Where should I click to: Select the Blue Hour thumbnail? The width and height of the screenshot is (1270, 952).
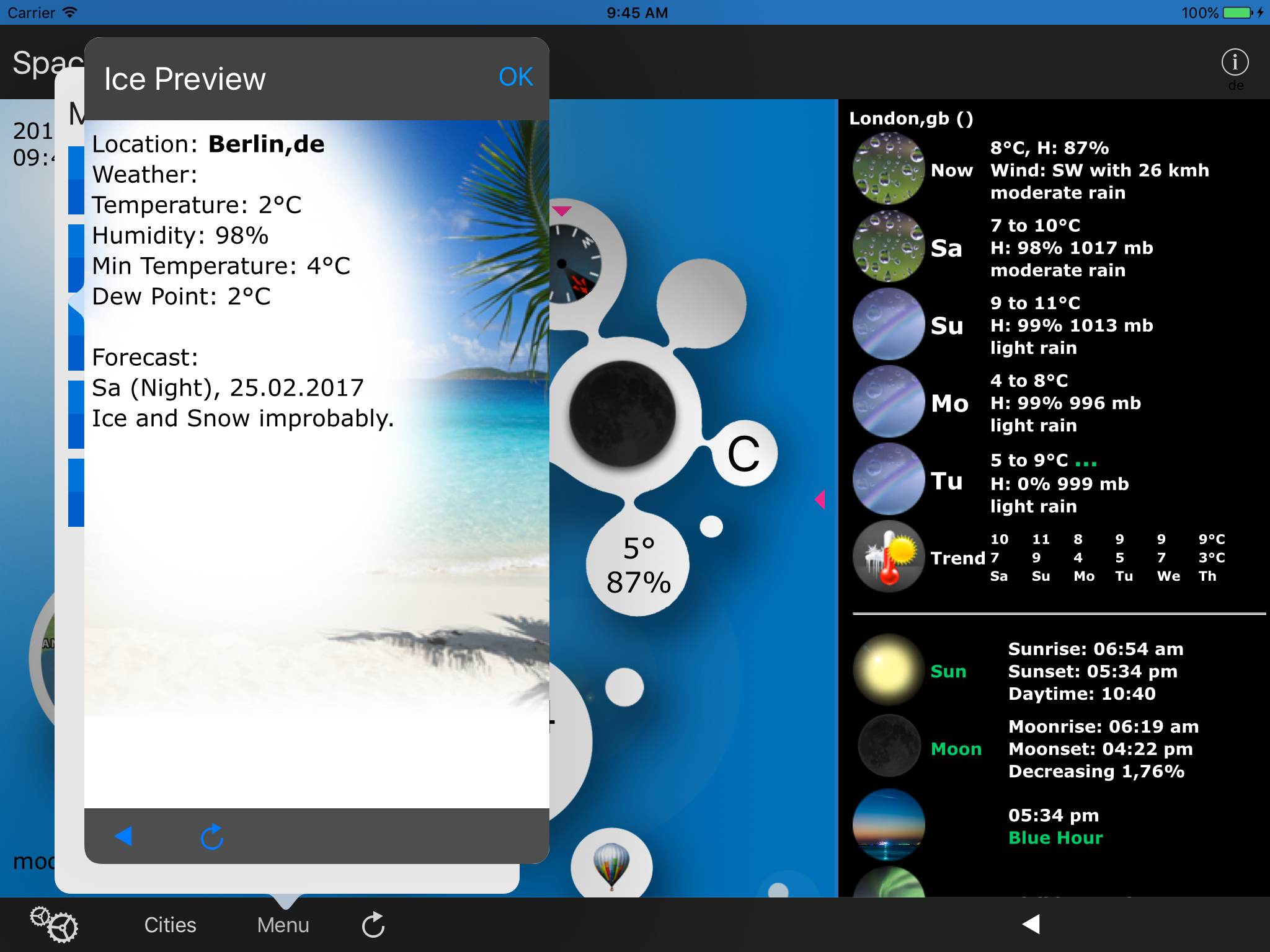[x=889, y=824]
